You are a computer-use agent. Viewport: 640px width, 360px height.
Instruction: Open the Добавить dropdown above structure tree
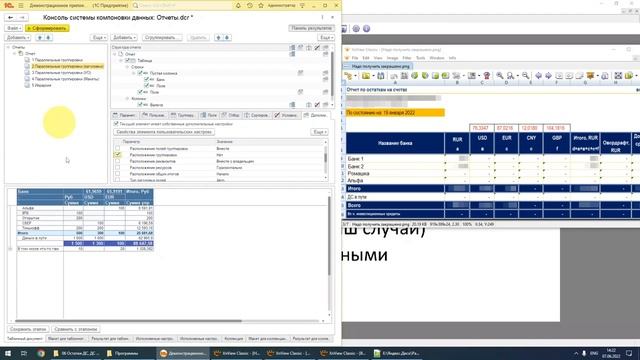(x=124, y=38)
